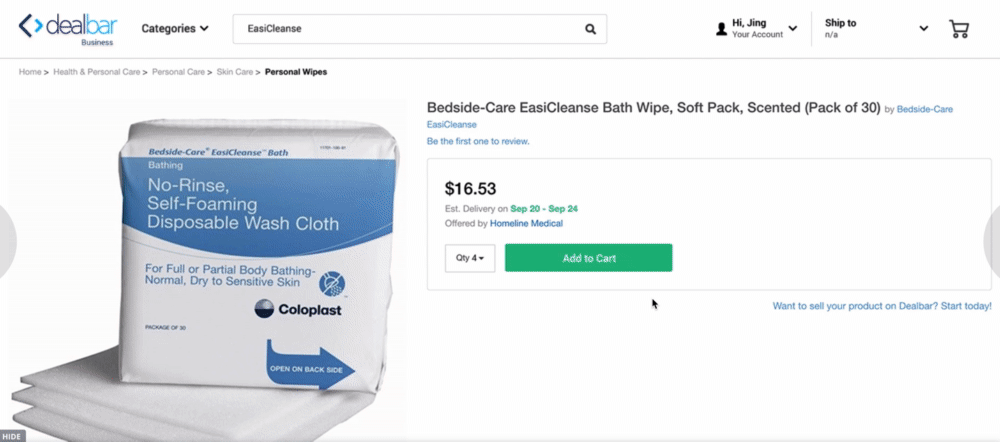
Task: Click the Add to Cart button
Action: (x=588, y=258)
